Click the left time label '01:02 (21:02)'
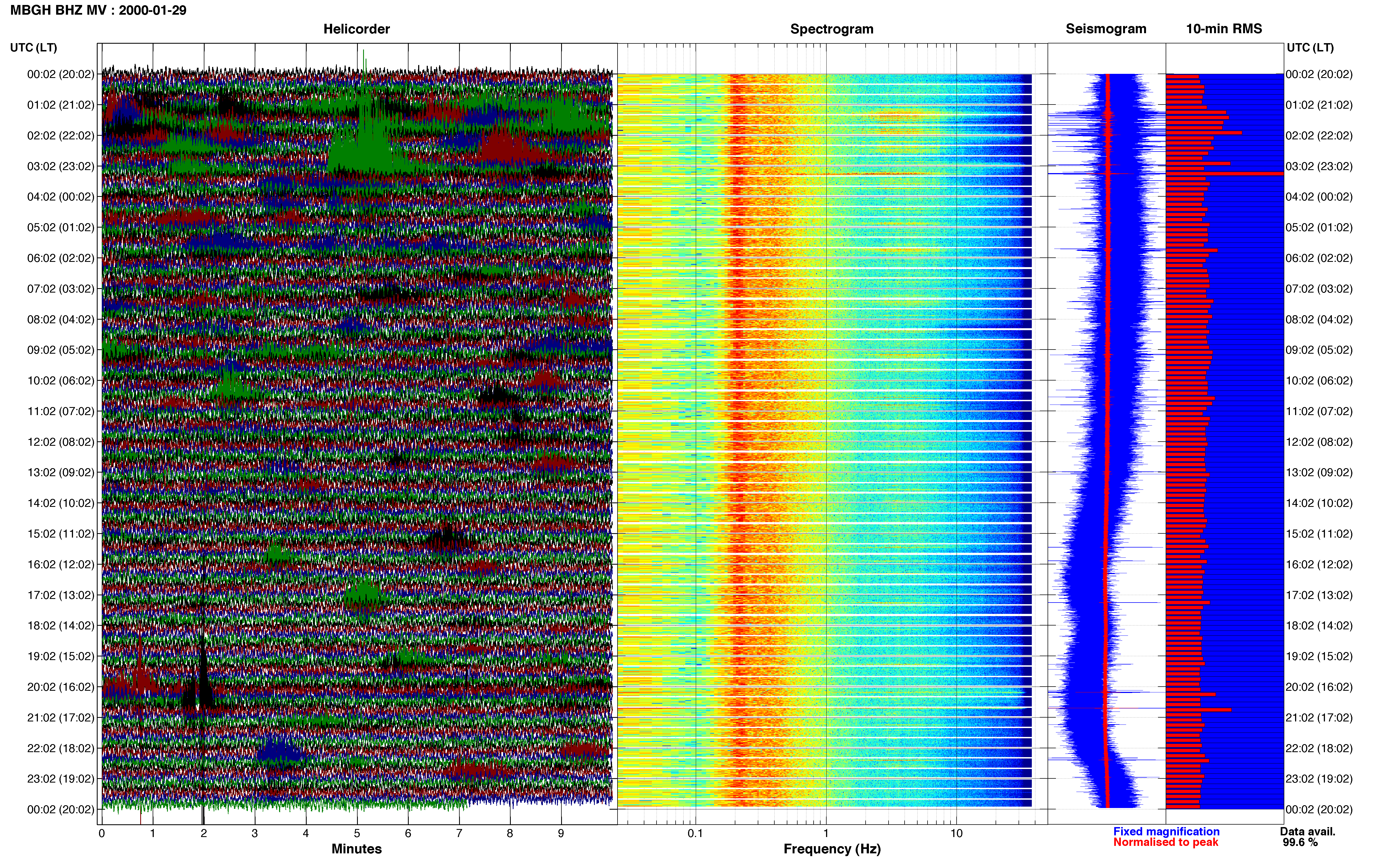 pyautogui.click(x=61, y=105)
